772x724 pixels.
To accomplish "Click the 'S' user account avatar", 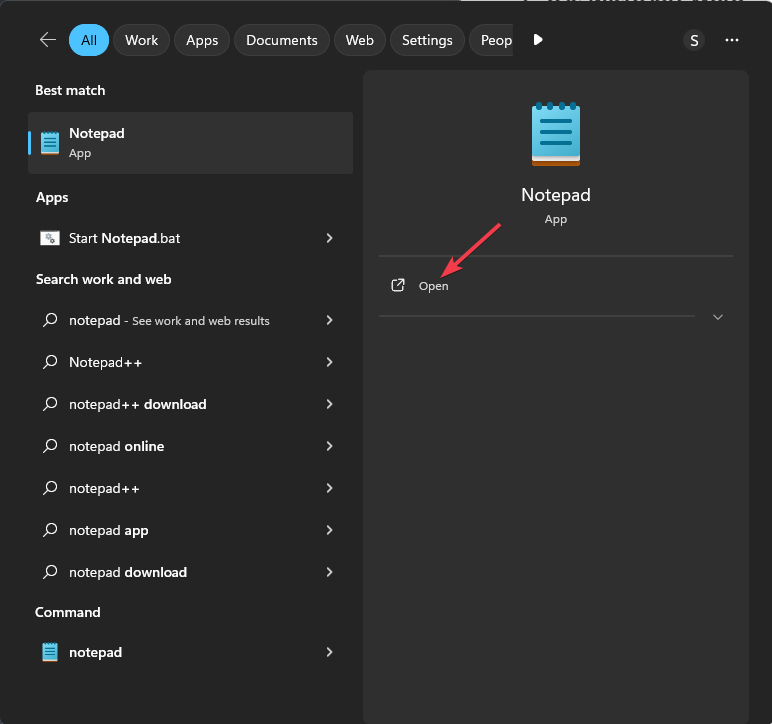I will (694, 40).
